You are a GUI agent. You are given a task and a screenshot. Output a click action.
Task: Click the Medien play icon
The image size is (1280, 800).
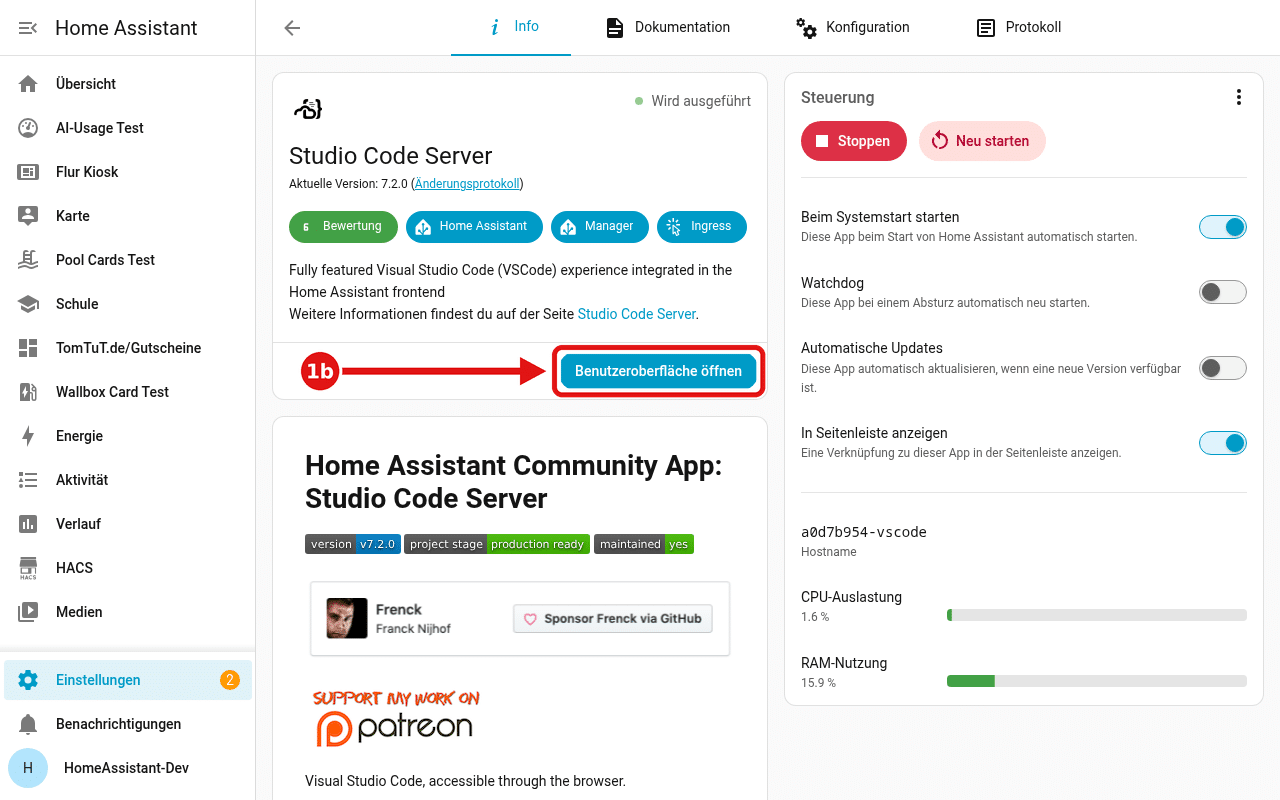pyautogui.click(x=28, y=612)
